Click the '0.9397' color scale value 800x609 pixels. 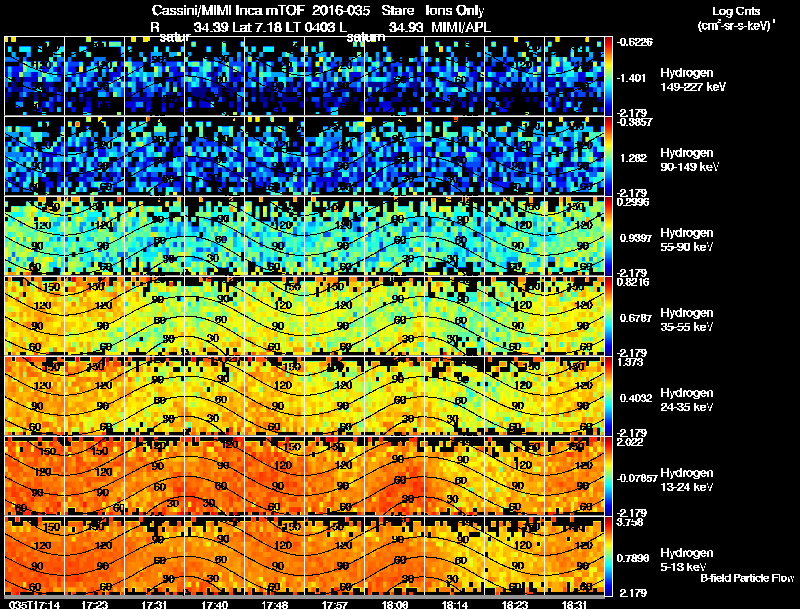tap(636, 238)
